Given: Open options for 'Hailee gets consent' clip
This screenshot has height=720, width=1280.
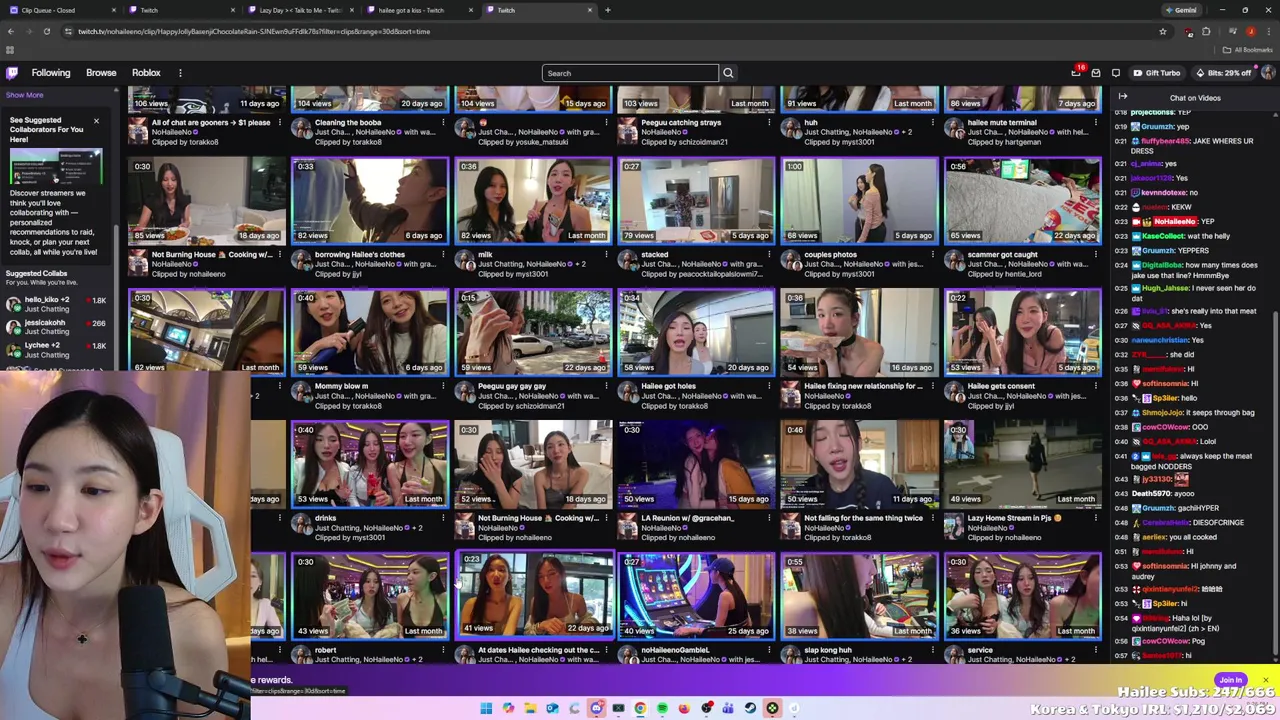Looking at the screenshot, I should pyautogui.click(x=1096, y=386).
